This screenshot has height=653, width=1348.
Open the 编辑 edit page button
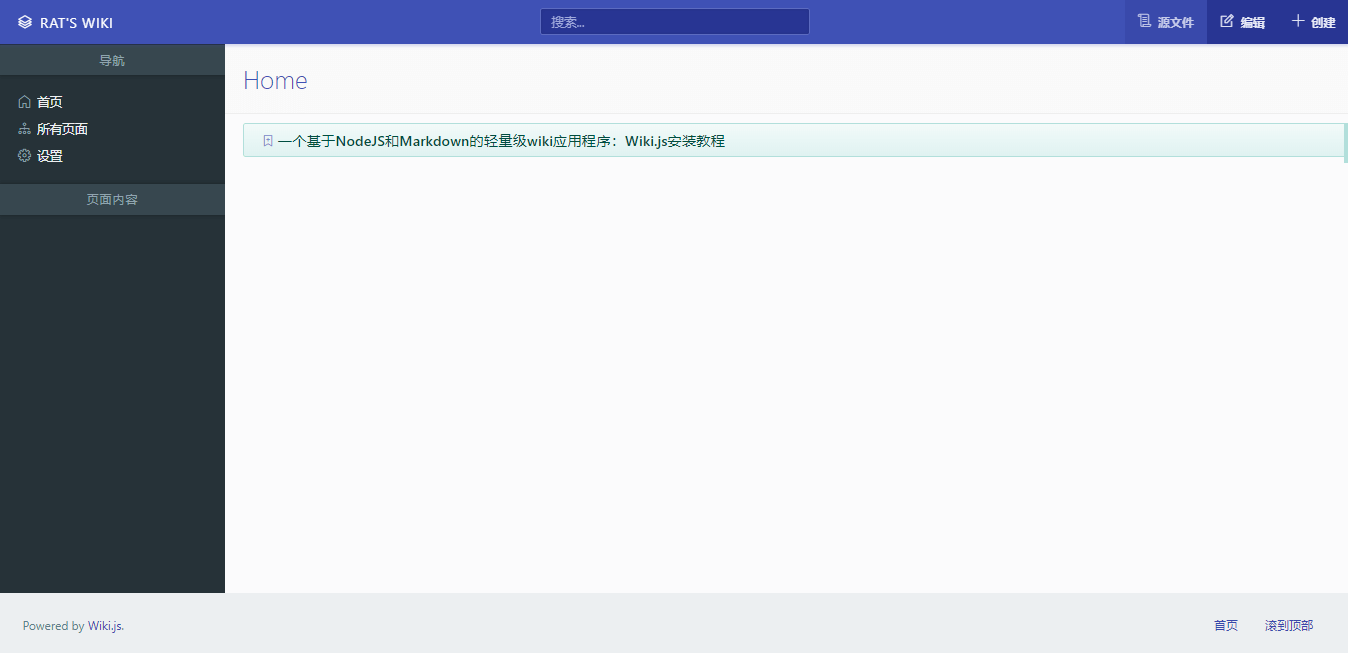coord(1243,22)
